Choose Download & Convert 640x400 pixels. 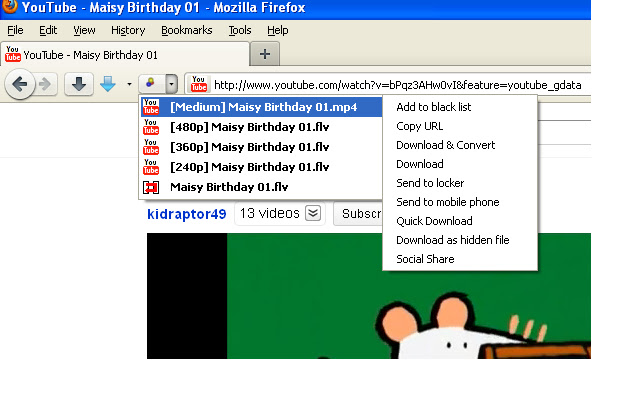pyautogui.click(x=460, y=145)
